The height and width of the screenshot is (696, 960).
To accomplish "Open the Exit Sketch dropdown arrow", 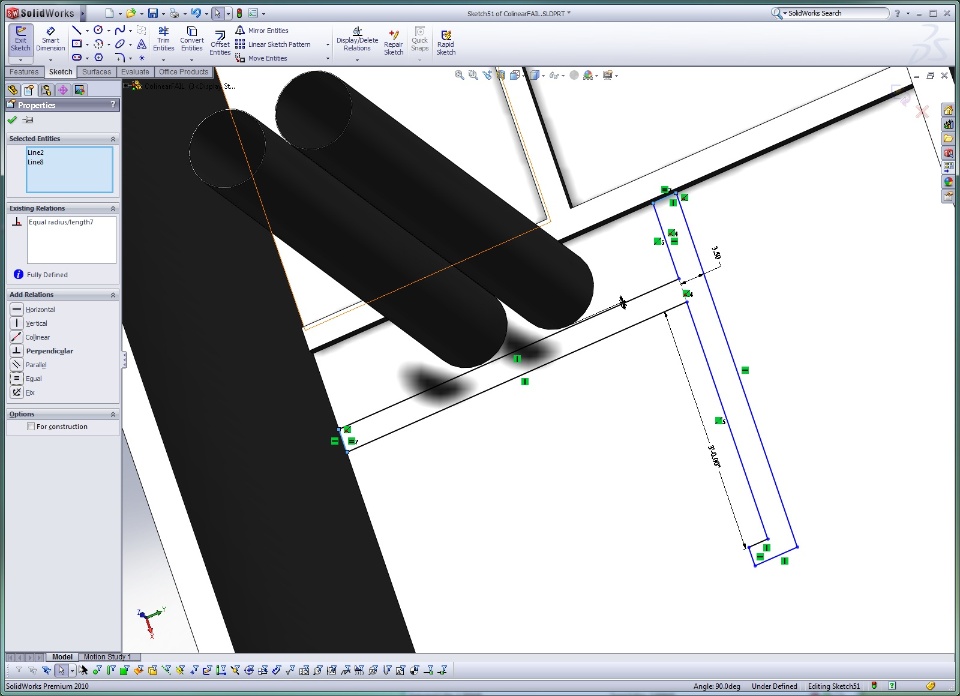I will point(20,60).
